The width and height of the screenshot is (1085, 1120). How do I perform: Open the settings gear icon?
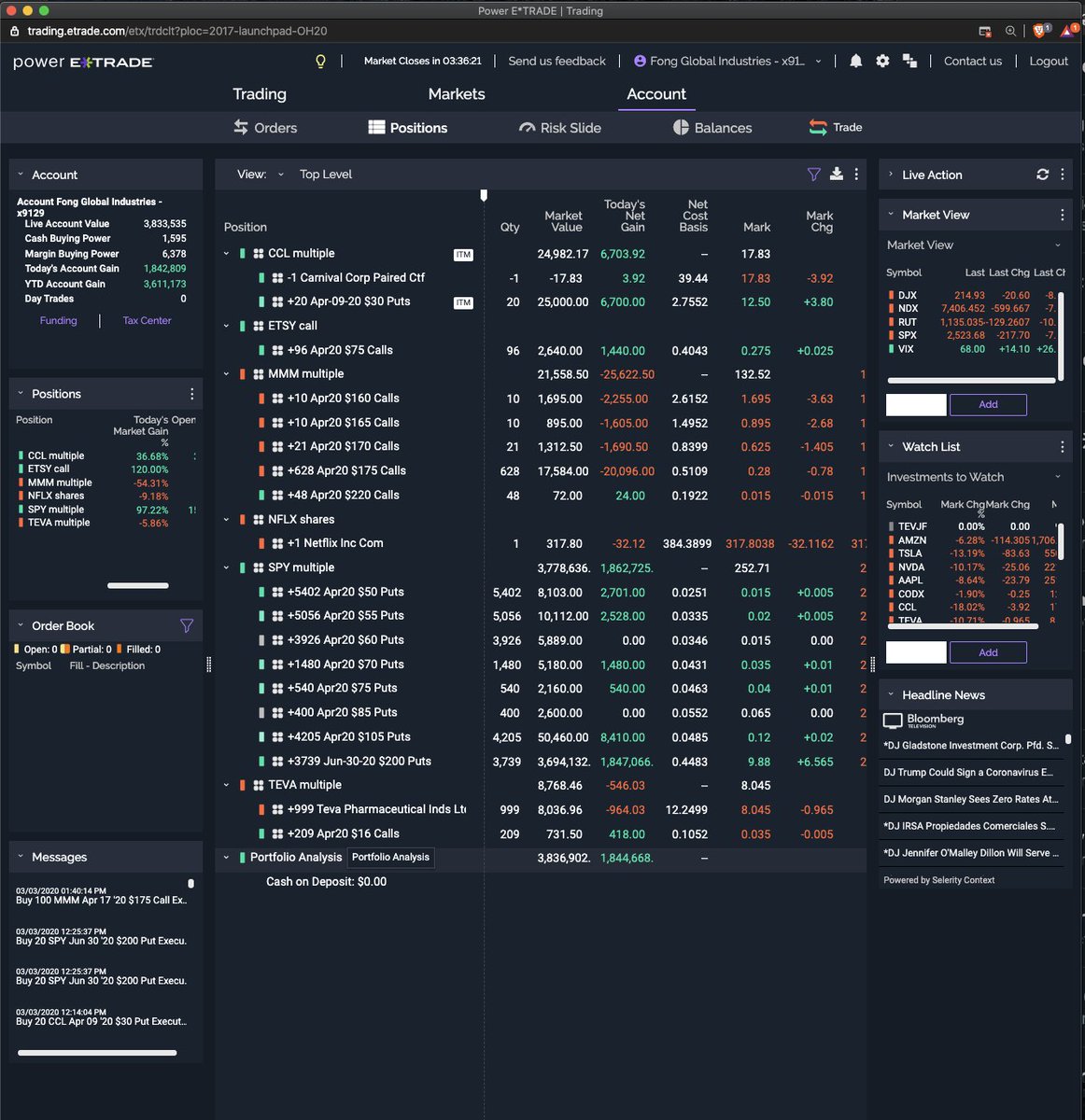[882, 61]
